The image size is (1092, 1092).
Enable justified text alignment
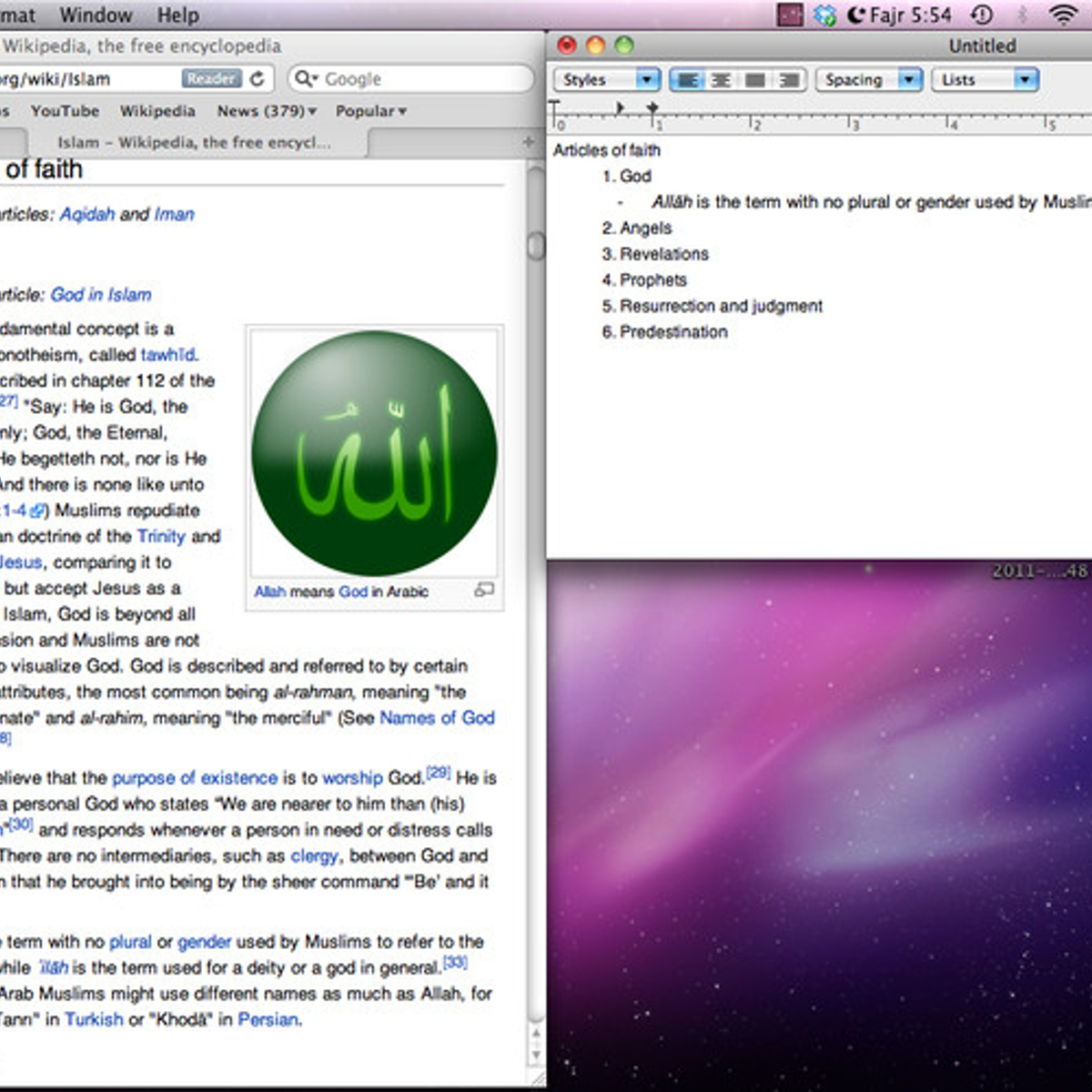coord(755,80)
